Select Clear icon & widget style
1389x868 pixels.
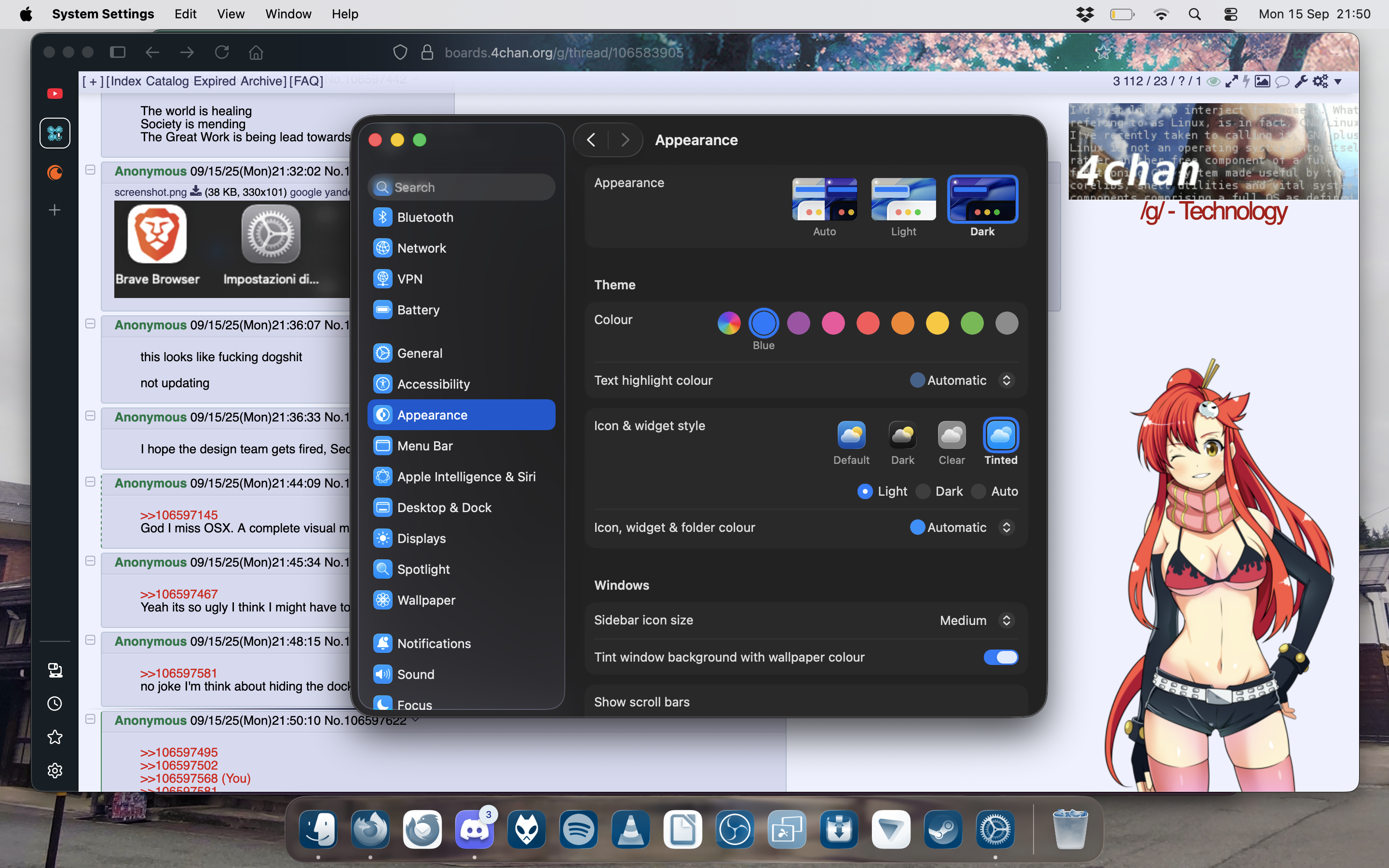pos(952,435)
